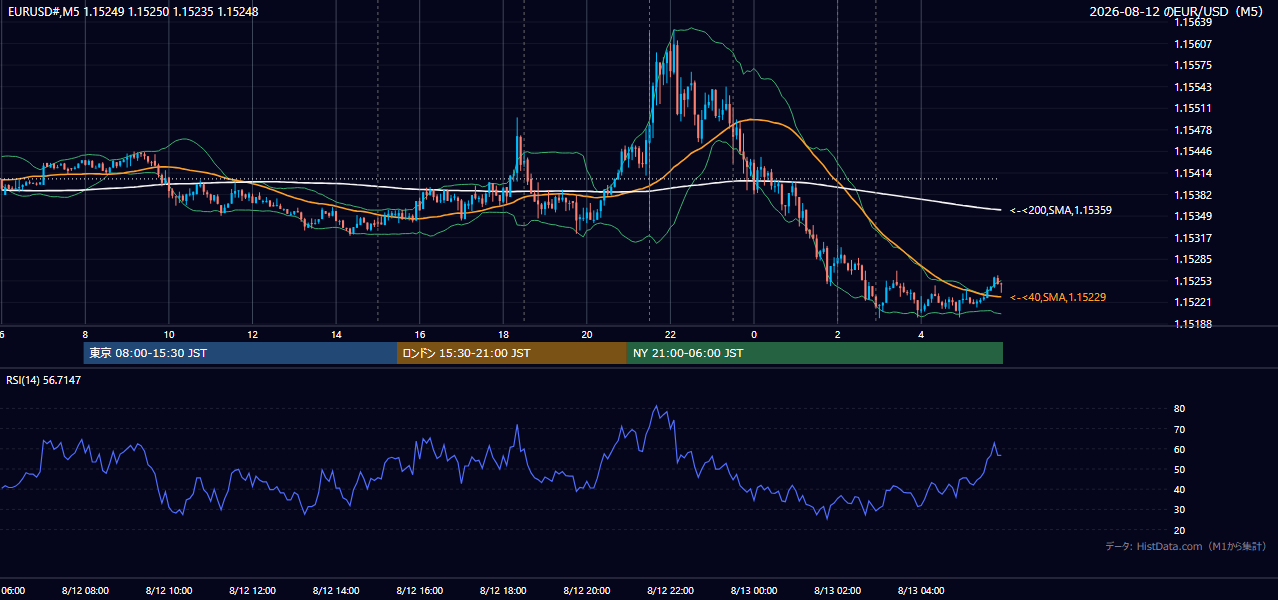Click hour label 18 under the price chart
This screenshot has width=1278, height=600.
pos(503,334)
